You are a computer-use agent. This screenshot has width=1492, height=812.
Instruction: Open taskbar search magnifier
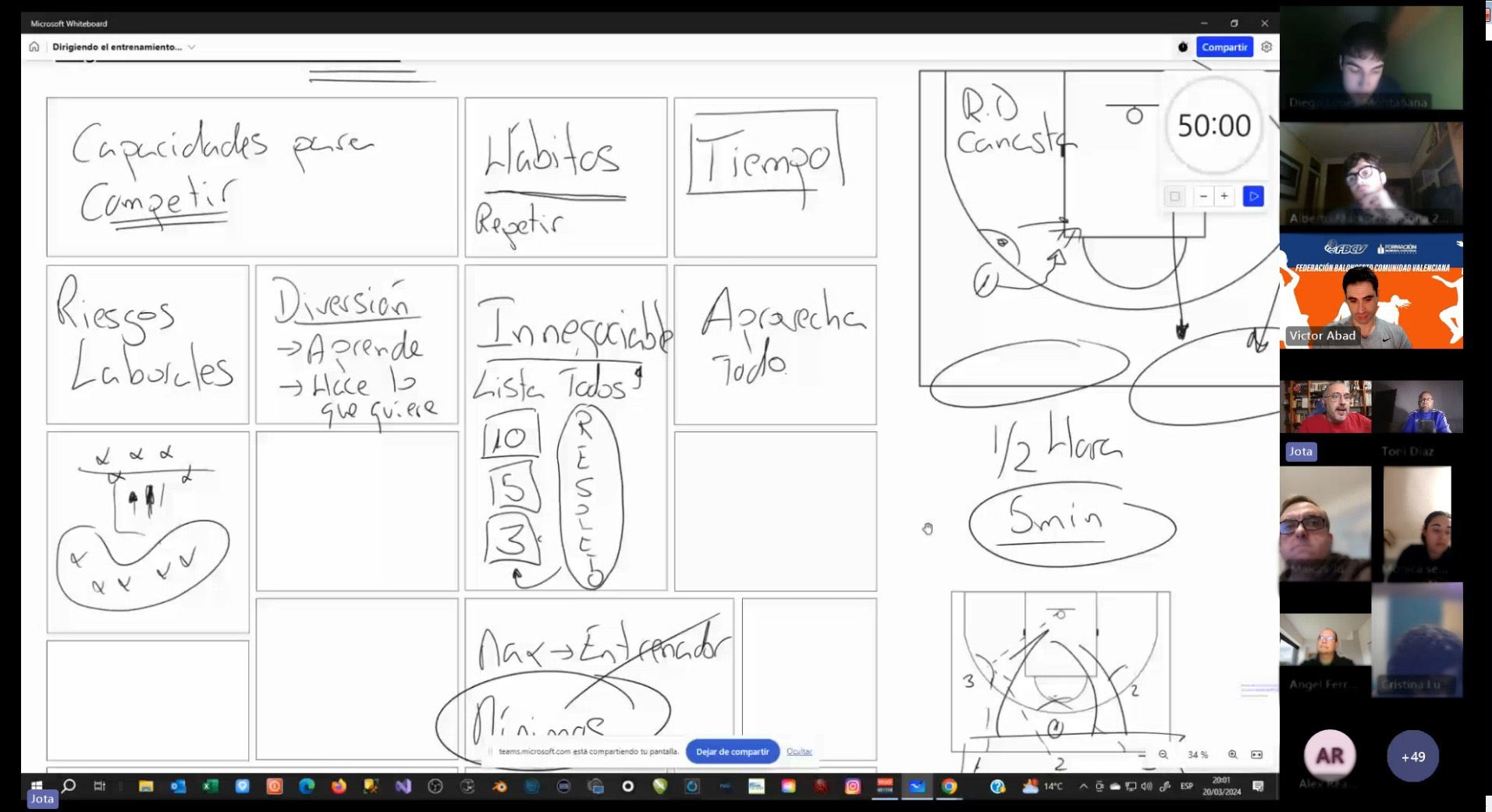coord(69,785)
